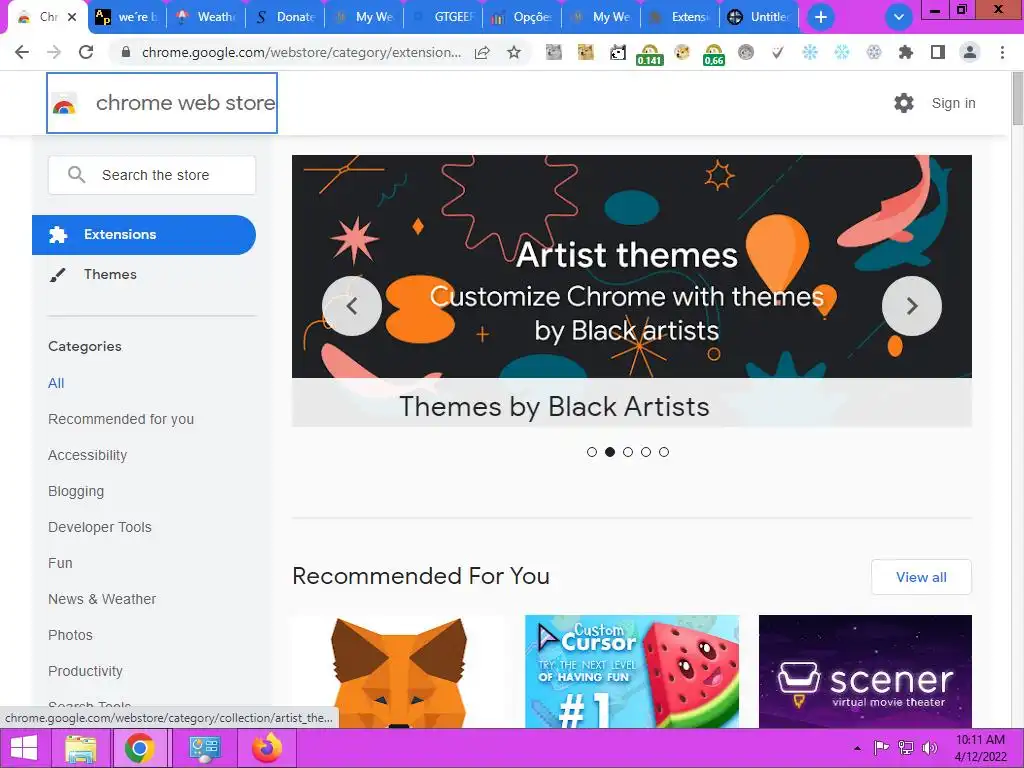Toggle the browser side panel icon

pyautogui.click(x=938, y=52)
